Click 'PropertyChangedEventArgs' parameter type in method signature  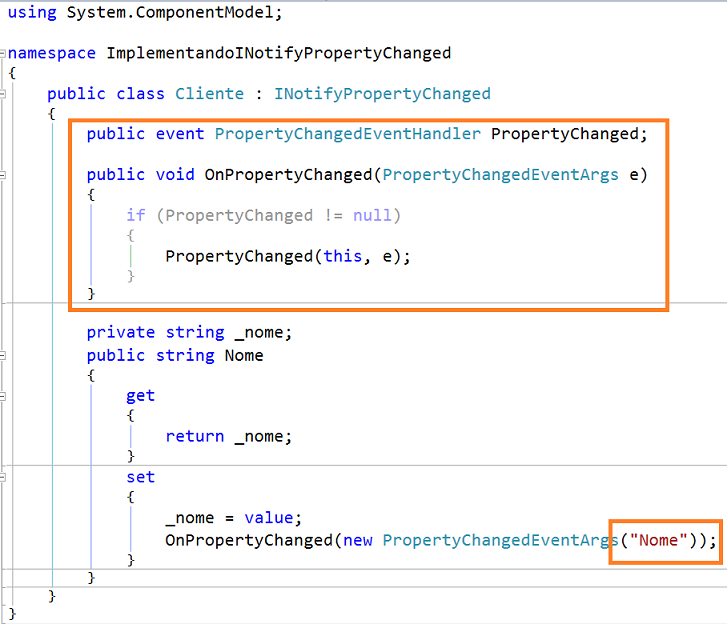pos(501,175)
